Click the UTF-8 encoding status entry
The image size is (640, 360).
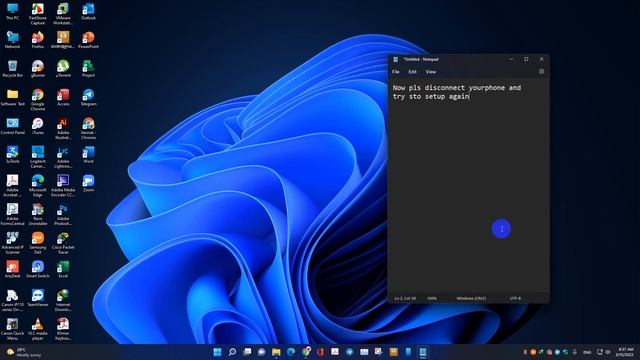pos(515,298)
